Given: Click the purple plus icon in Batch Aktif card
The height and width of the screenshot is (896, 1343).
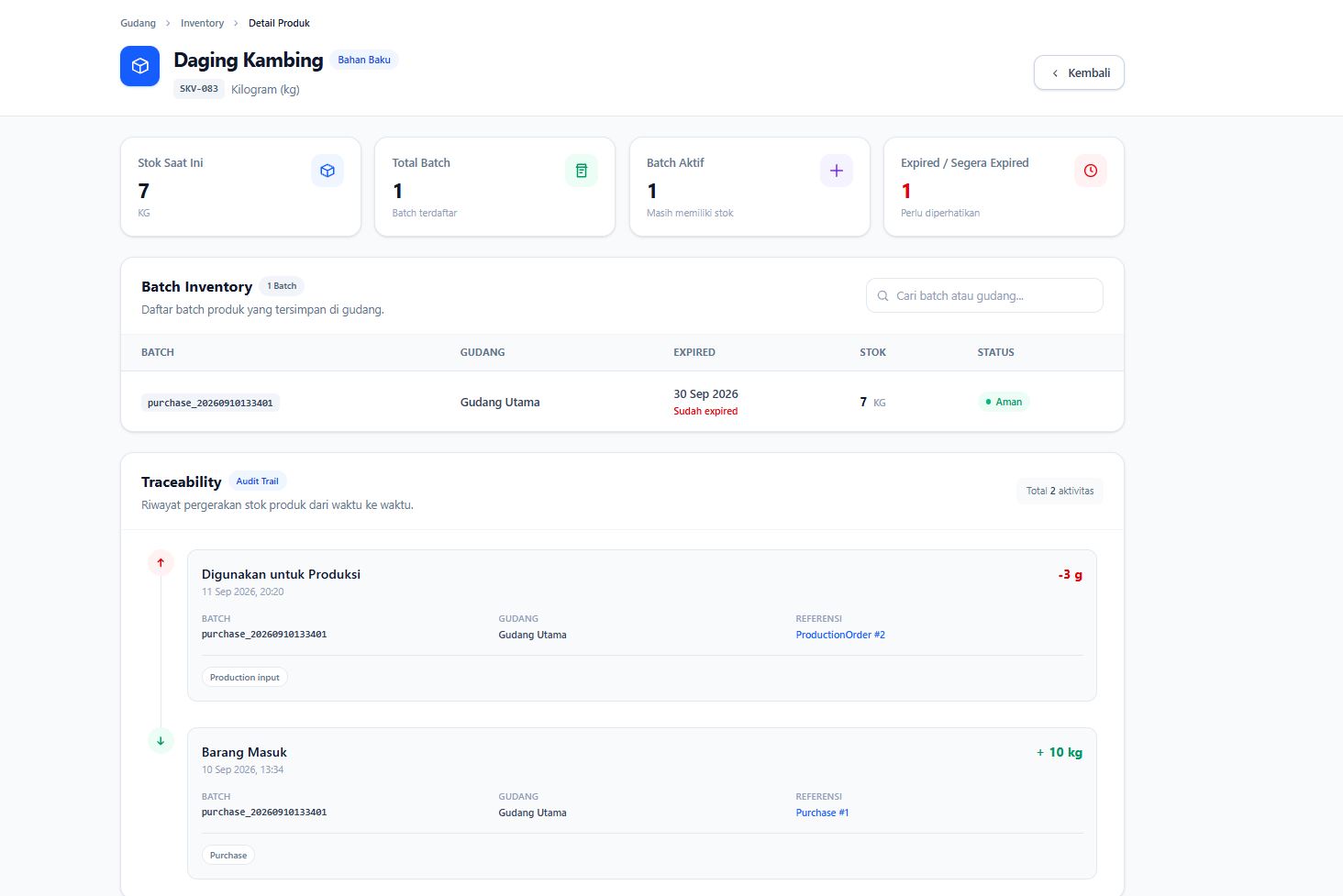Looking at the screenshot, I should 837,171.
